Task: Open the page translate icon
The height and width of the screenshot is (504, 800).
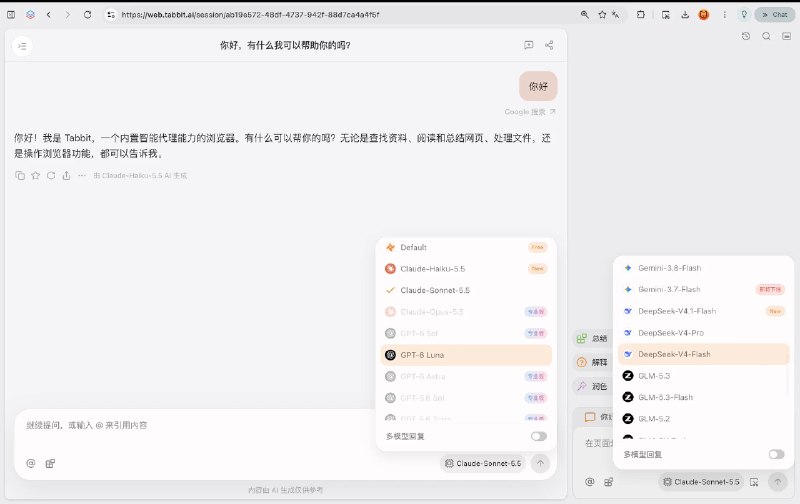Action: point(616,15)
